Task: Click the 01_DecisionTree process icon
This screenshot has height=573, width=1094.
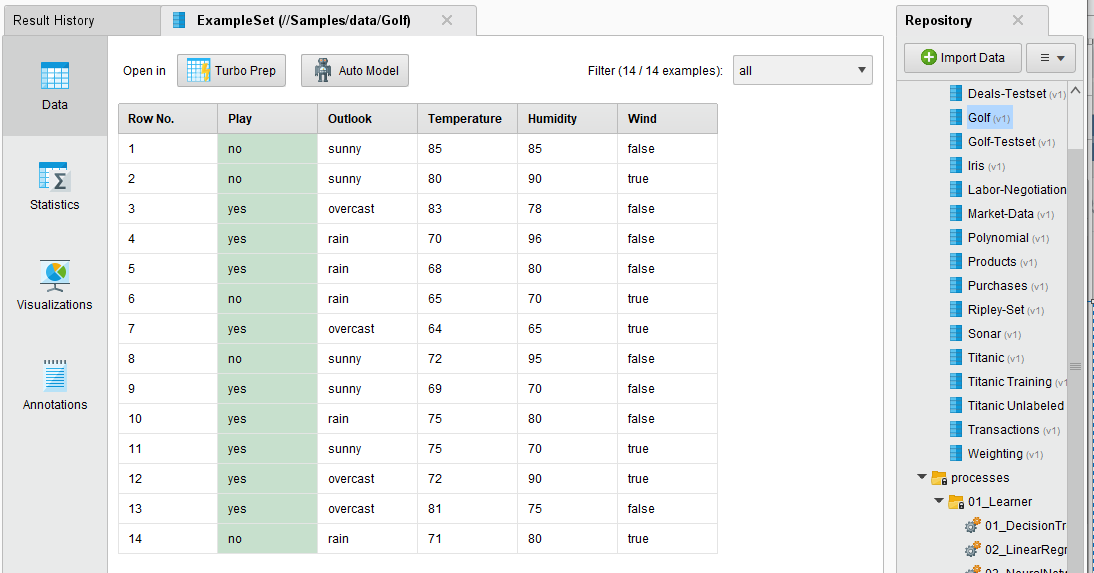Action: coord(972,526)
